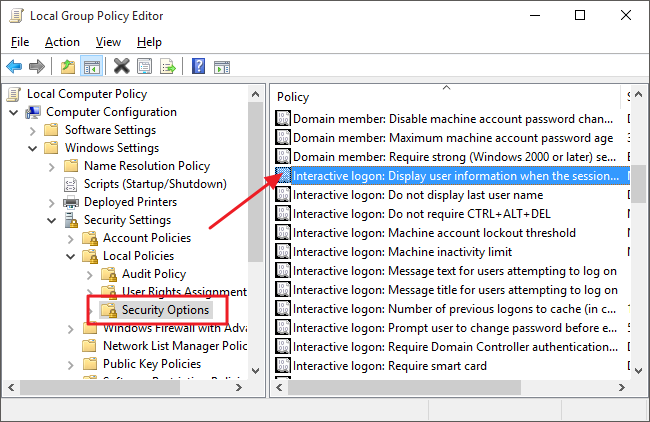The height and width of the screenshot is (422, 650).
Task: Toggle Show/Hide Console Tree toolbar icon
Action: click(90, 67)
